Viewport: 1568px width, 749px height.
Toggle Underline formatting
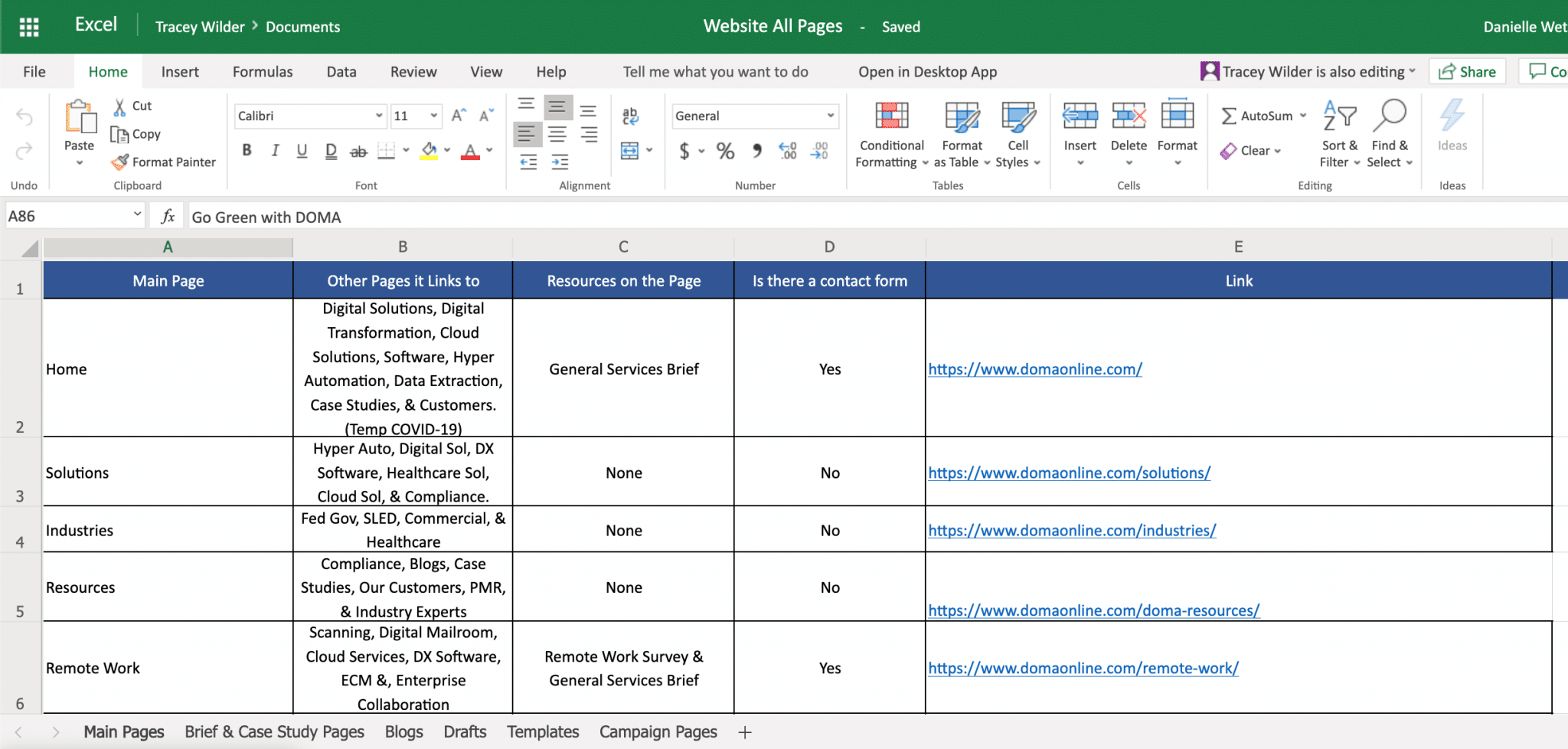(x=302, y=151)
